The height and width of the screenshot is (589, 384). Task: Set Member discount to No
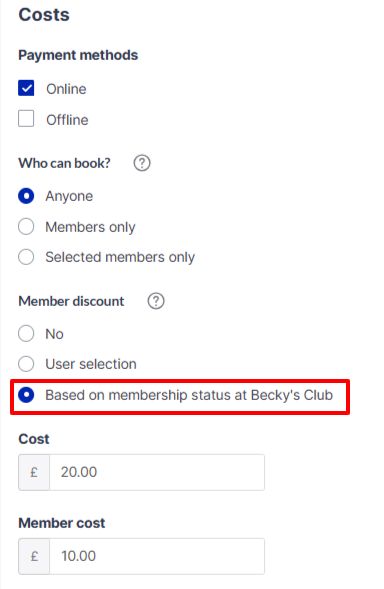point(26,333)
